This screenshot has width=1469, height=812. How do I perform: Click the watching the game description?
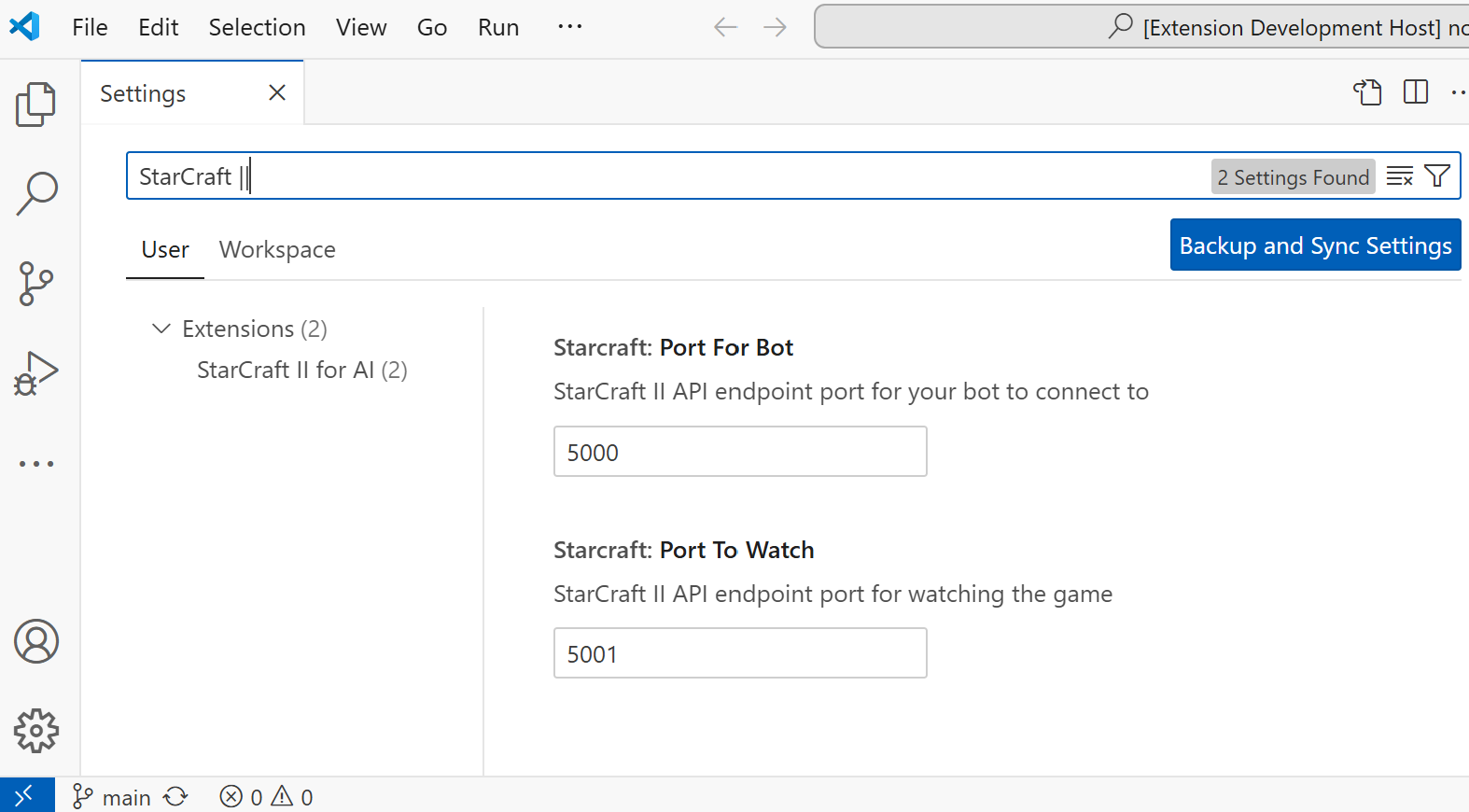[x=832, y=595]
